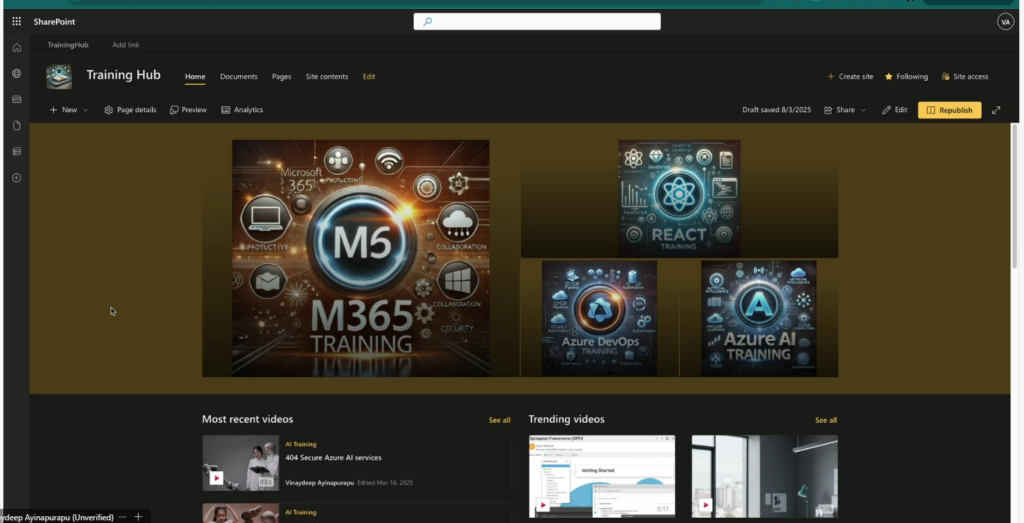Screen dimensions: 1024x523
Task: Open the VA account avatar
Action: [x=1005, y=22]
